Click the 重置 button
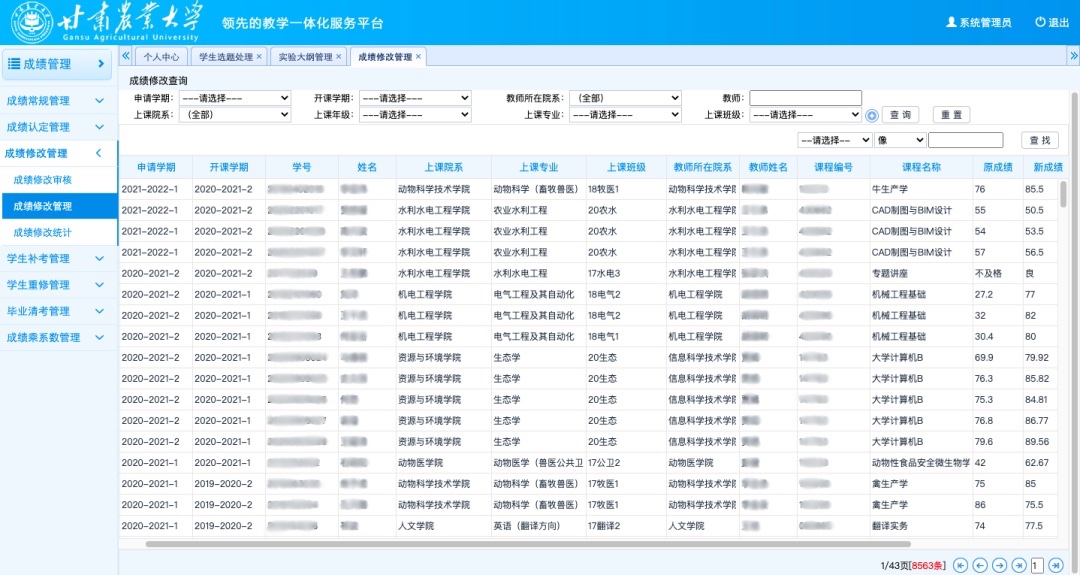Image resolution: width=1080 pixels, height=575 pixels. point(951,115)
